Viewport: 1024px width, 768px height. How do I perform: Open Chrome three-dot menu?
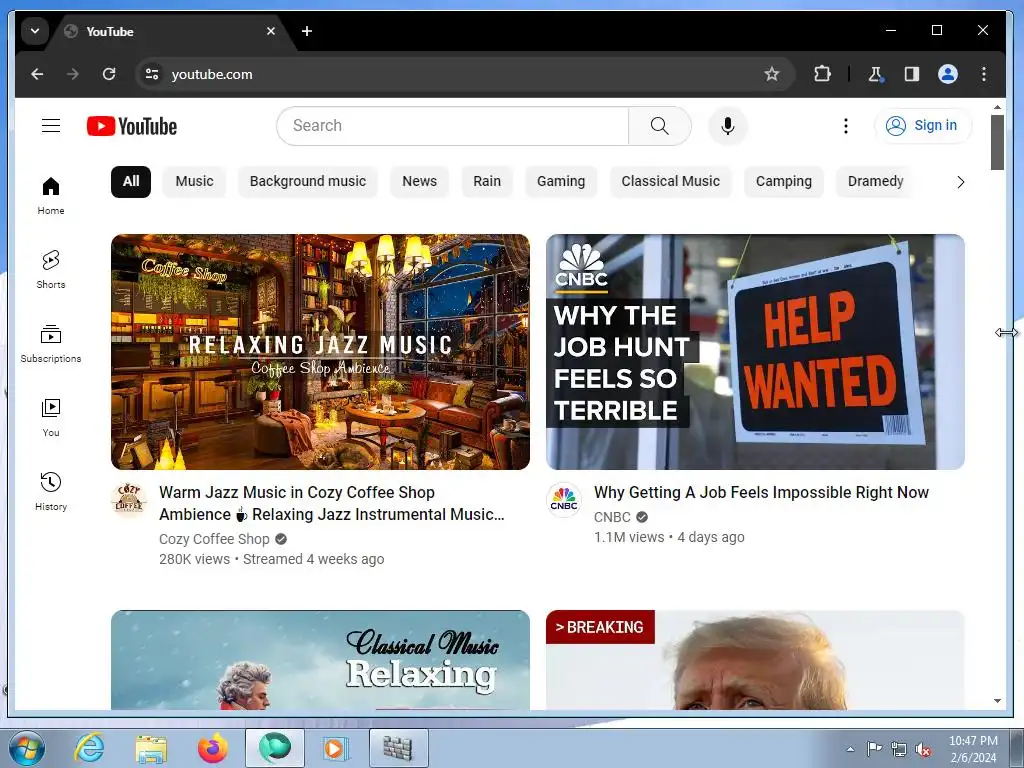(x=984, y=74)
